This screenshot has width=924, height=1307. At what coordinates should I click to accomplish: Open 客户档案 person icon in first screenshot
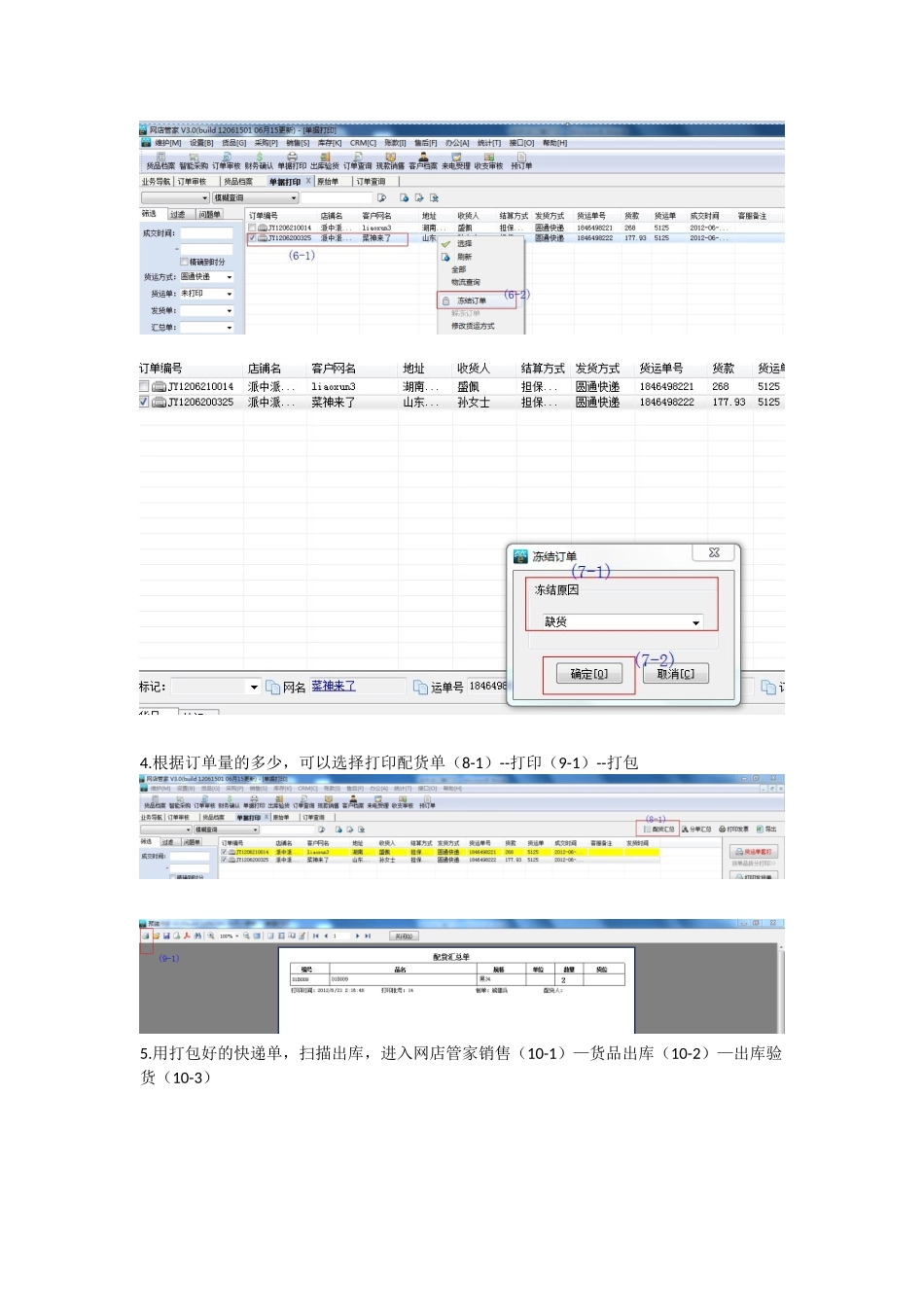click(x=423, y=157)
